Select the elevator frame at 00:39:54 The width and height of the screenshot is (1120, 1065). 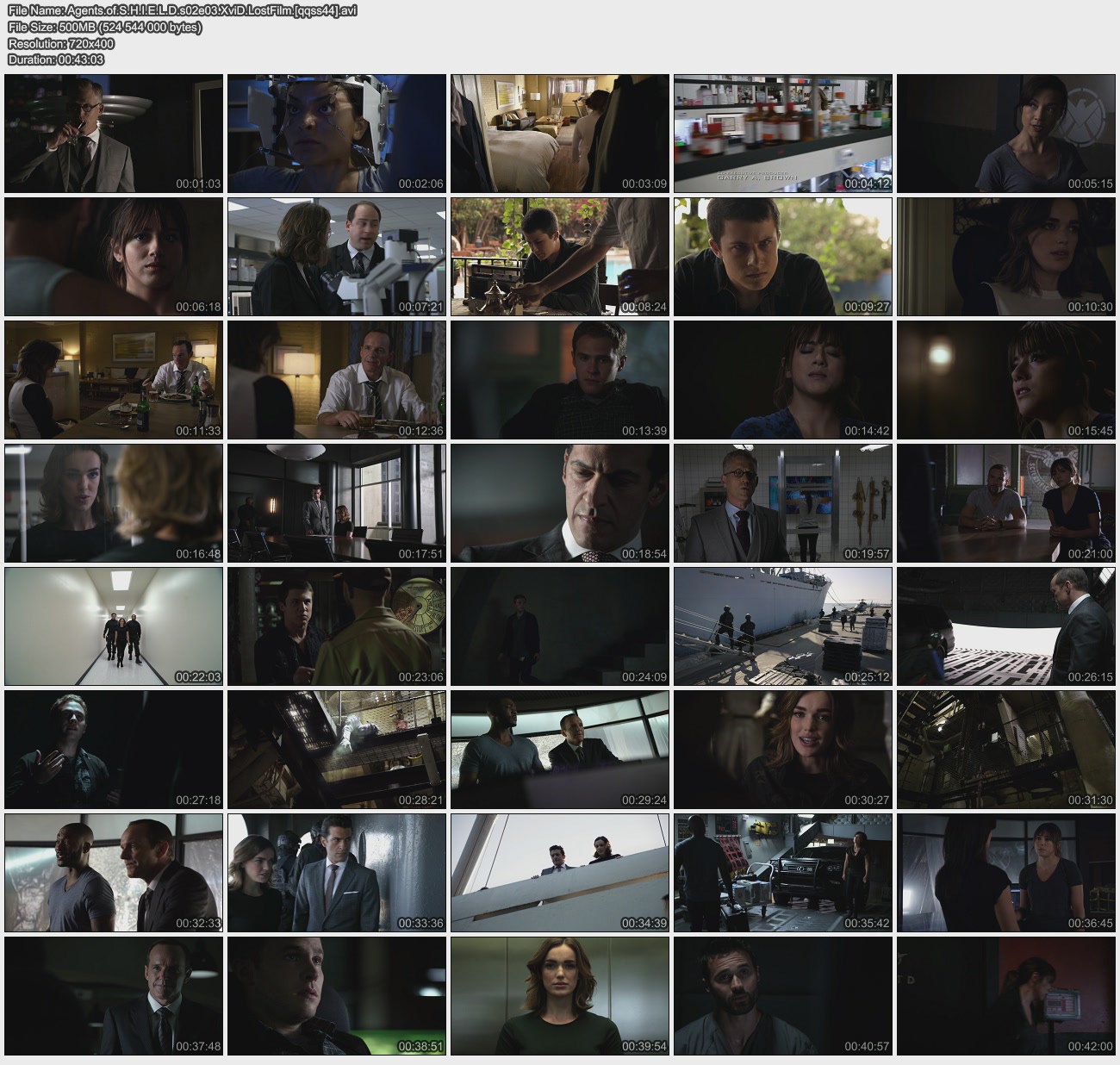pos(560,996)
